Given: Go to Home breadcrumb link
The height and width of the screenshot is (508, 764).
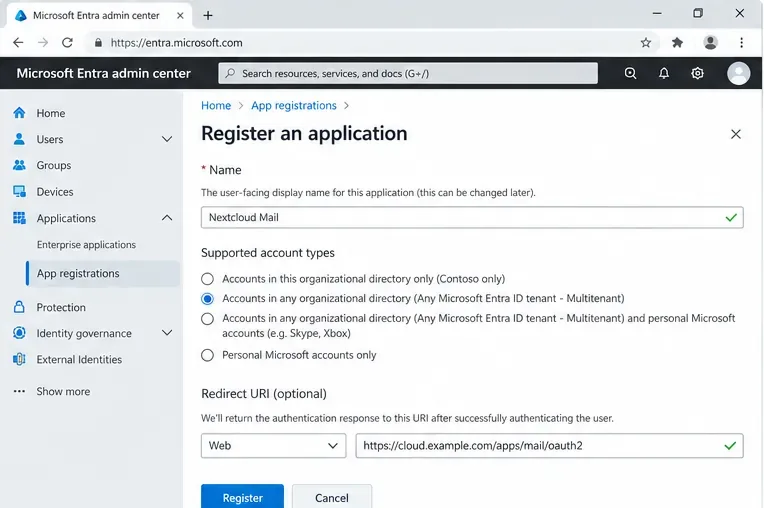Looking at the screenshot, I should pyautogui.click(x=216, y=106).
